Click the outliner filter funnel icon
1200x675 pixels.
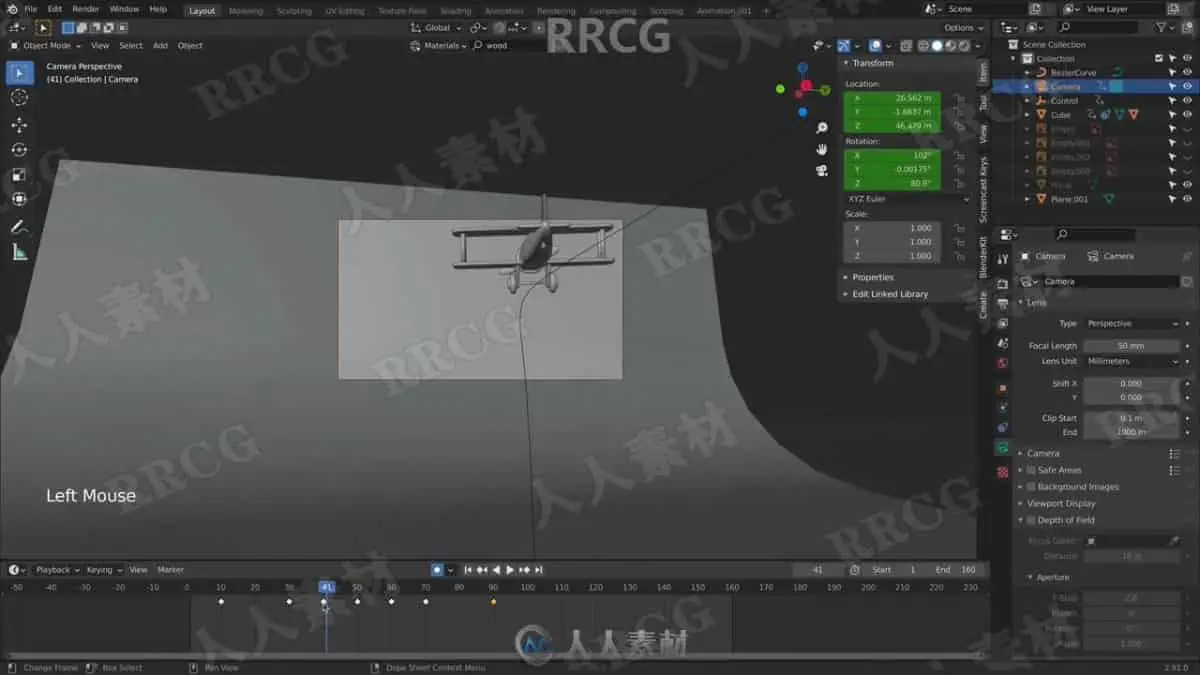(x=1161, y=27)
